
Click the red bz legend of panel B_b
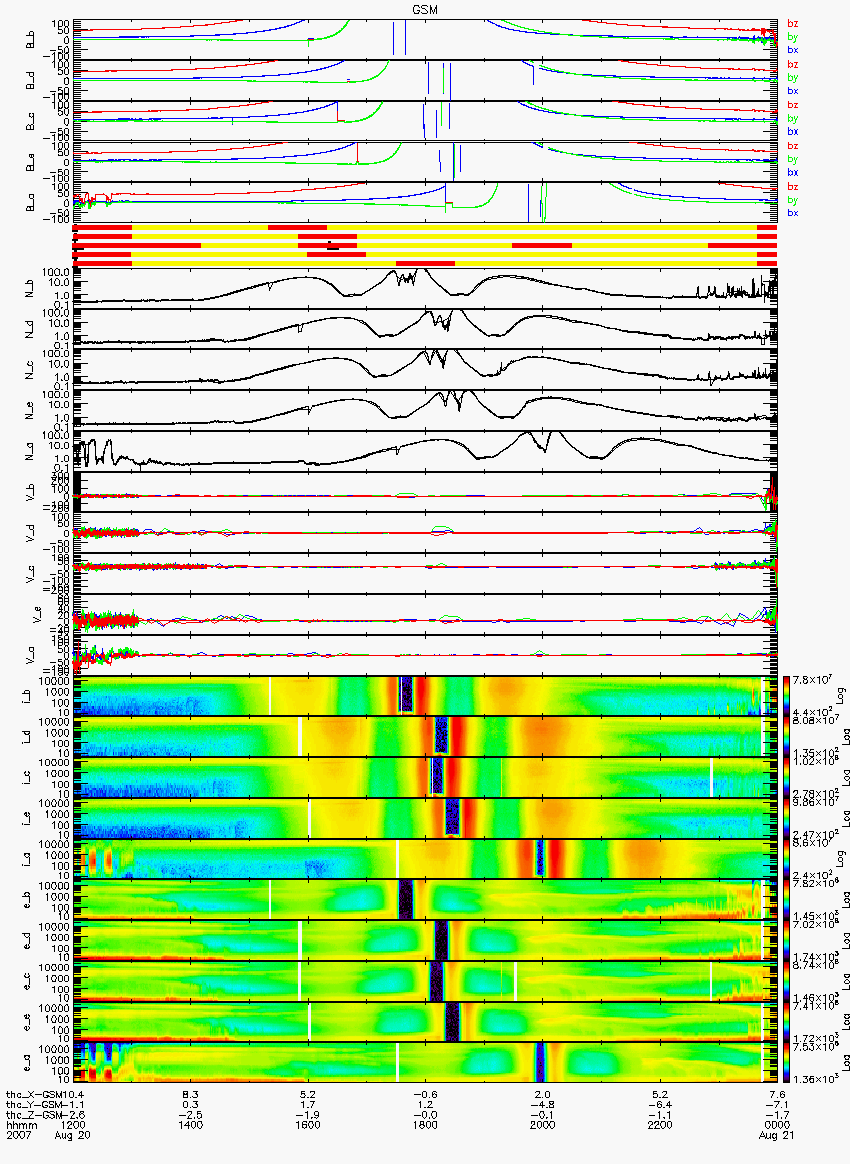793,24
